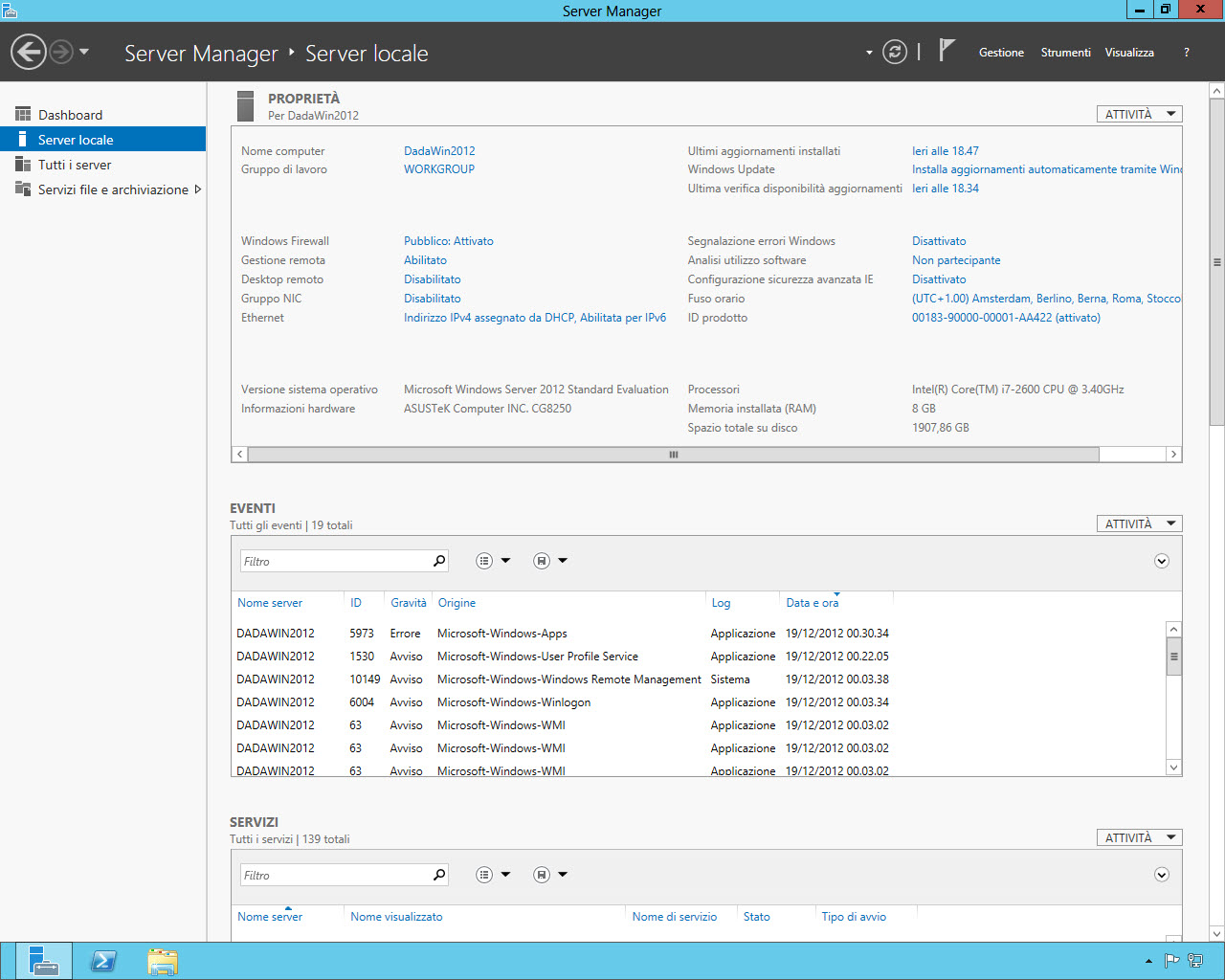This screenshot has height=980, width=1225.
Task: Open the Gestione menu
Action: coord(1001,53)
